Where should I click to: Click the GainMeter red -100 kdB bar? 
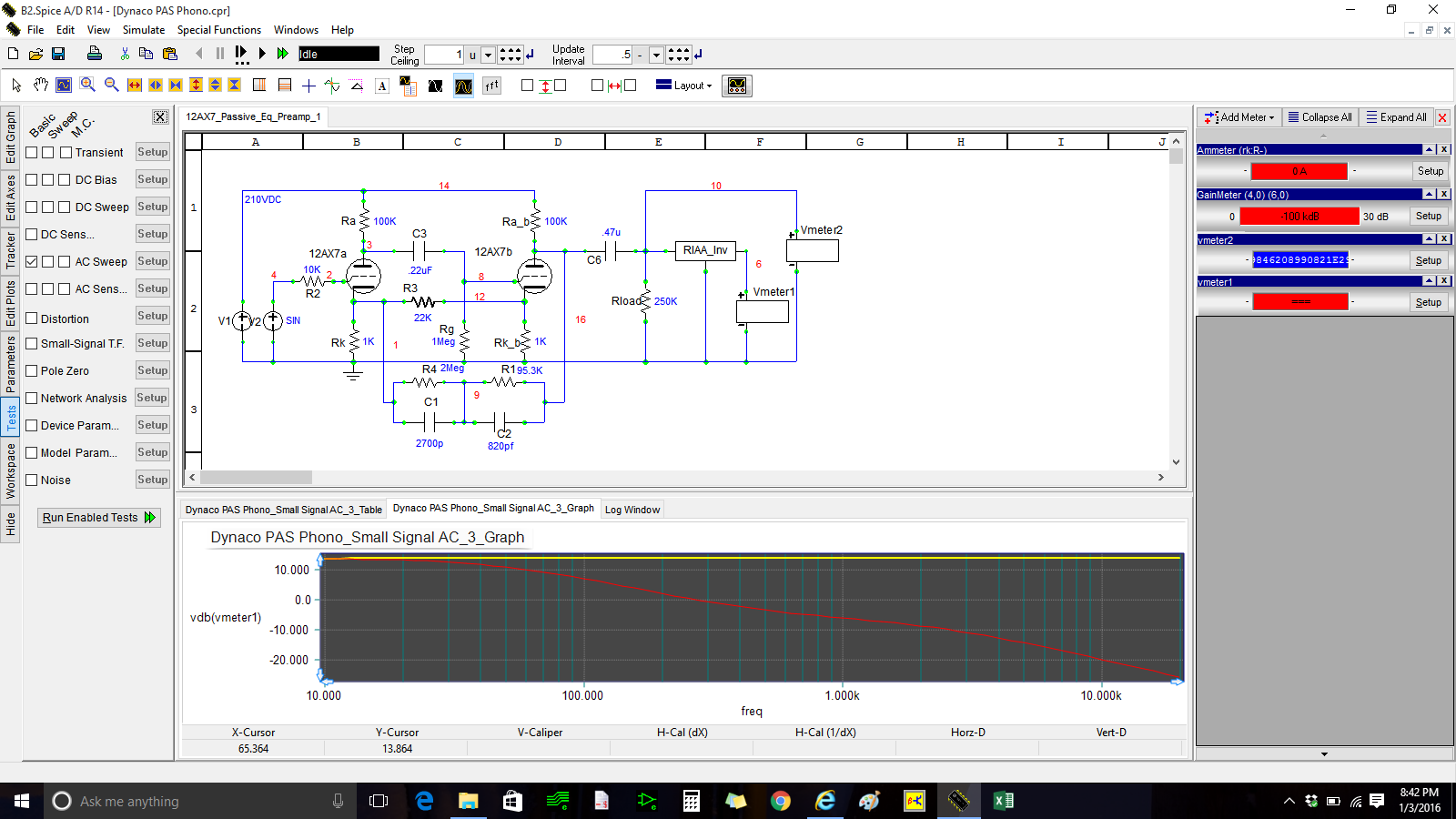pos(1299,216)
